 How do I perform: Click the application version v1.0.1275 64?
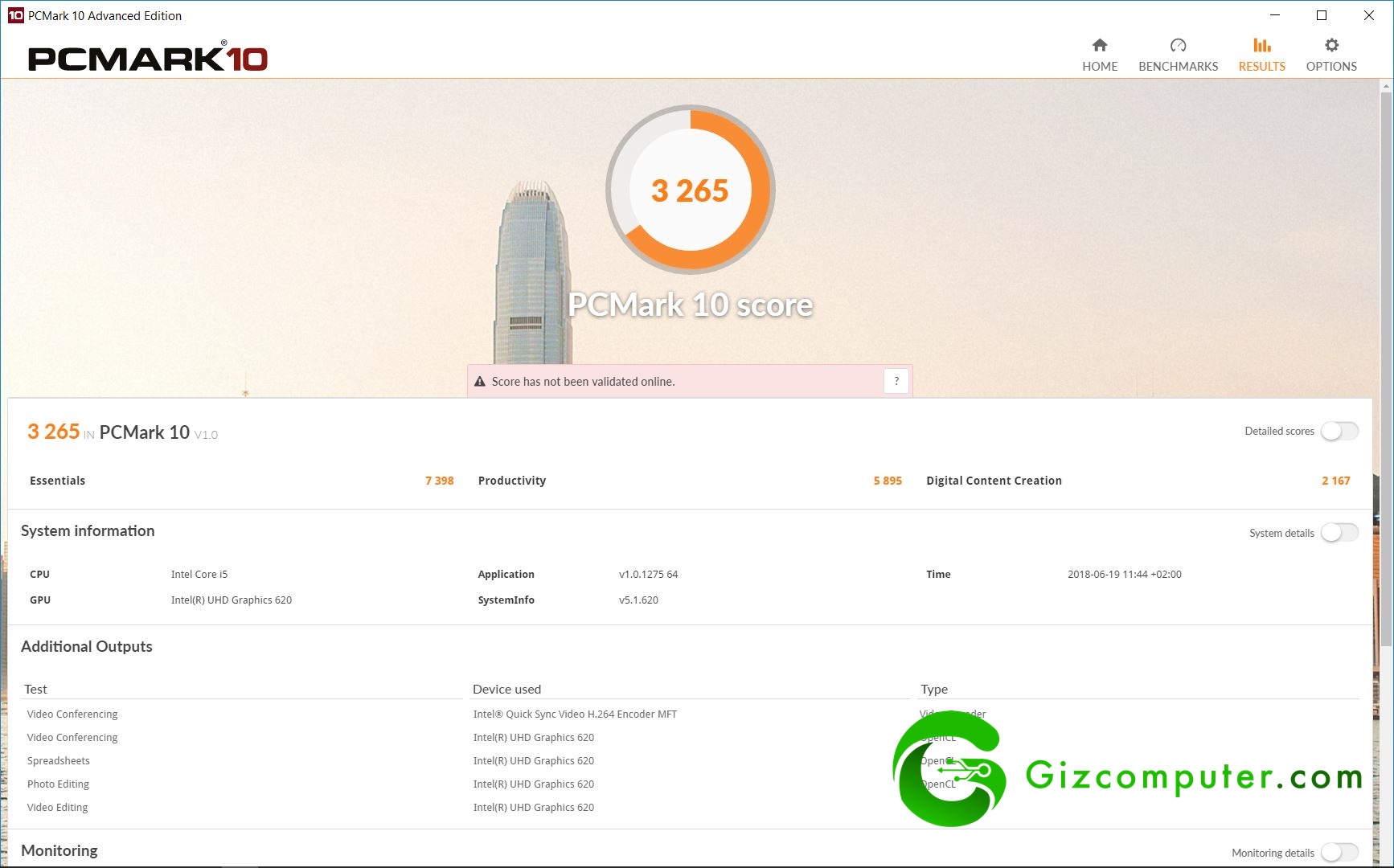coord(648,574)
